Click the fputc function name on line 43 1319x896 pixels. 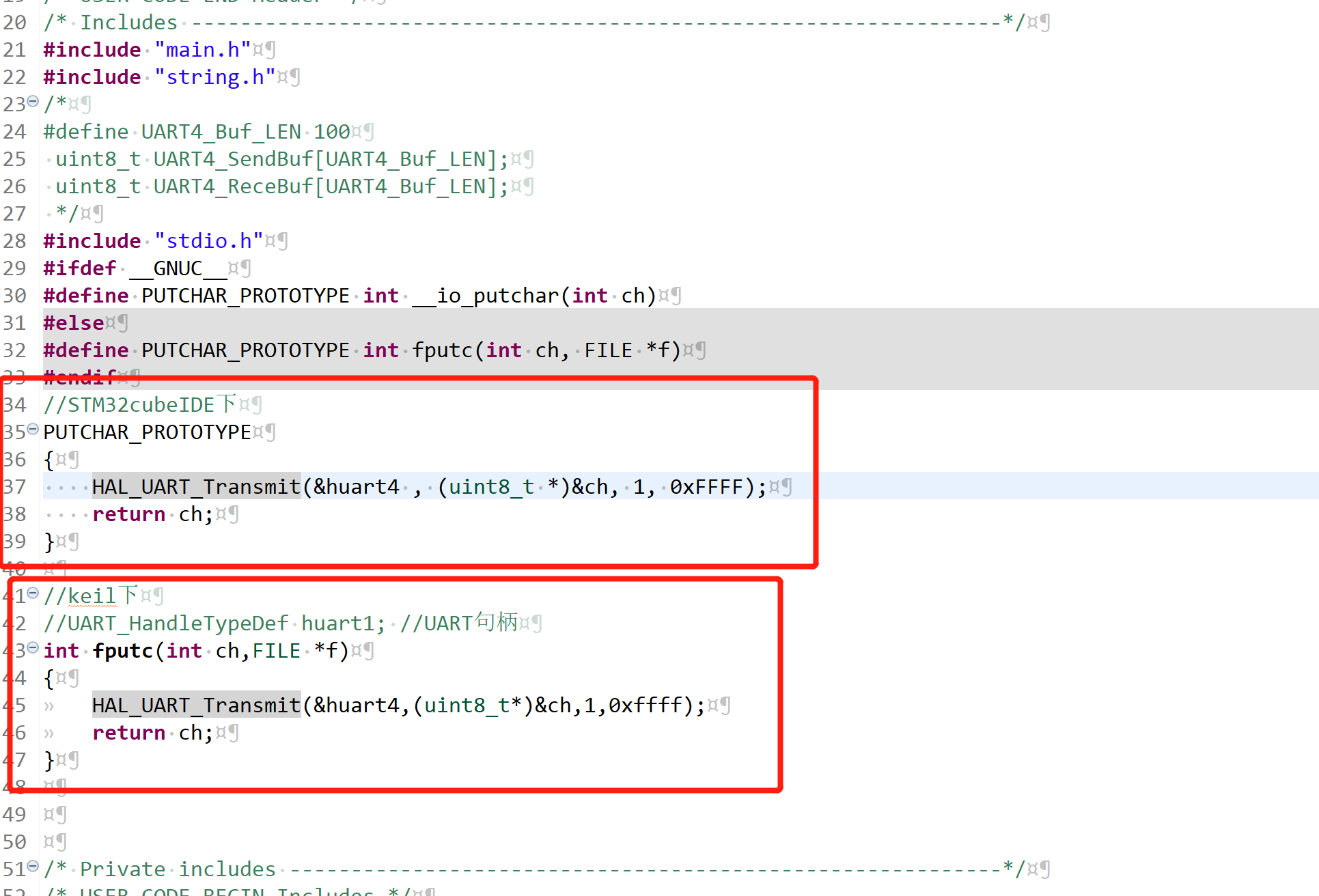pos(122,650)
